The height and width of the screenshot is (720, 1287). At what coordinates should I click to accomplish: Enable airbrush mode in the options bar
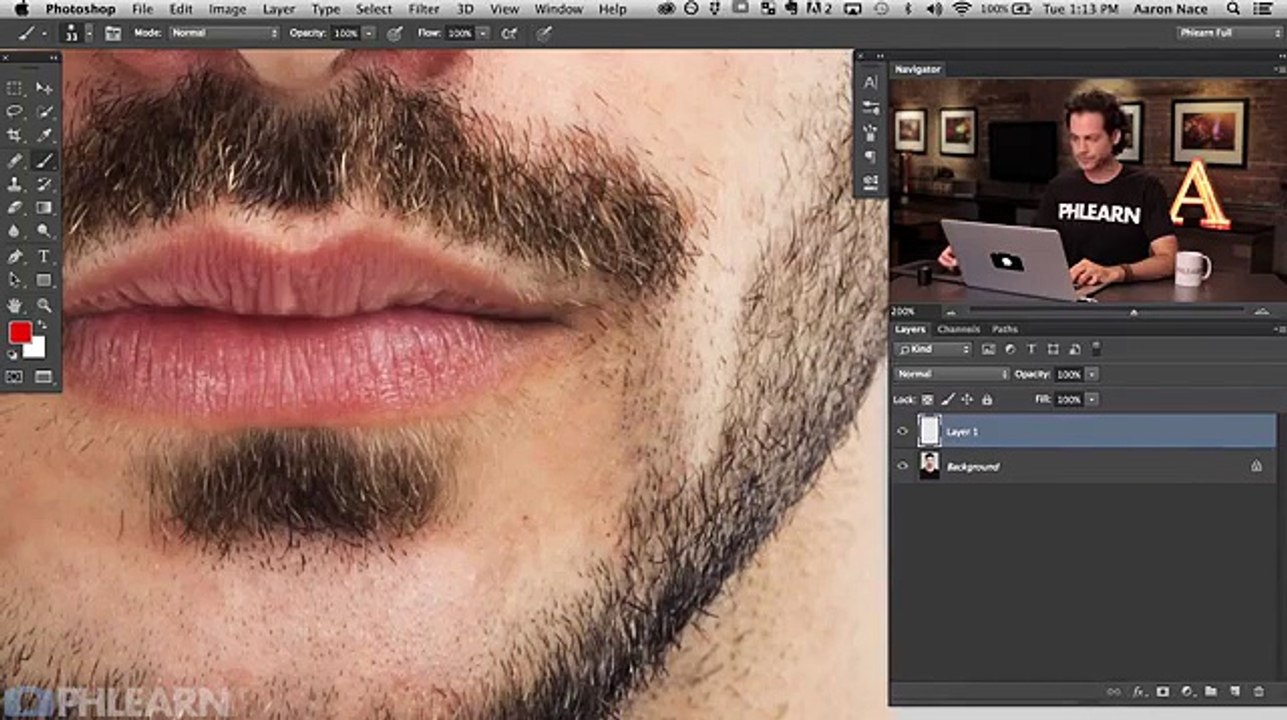[509, 33]
